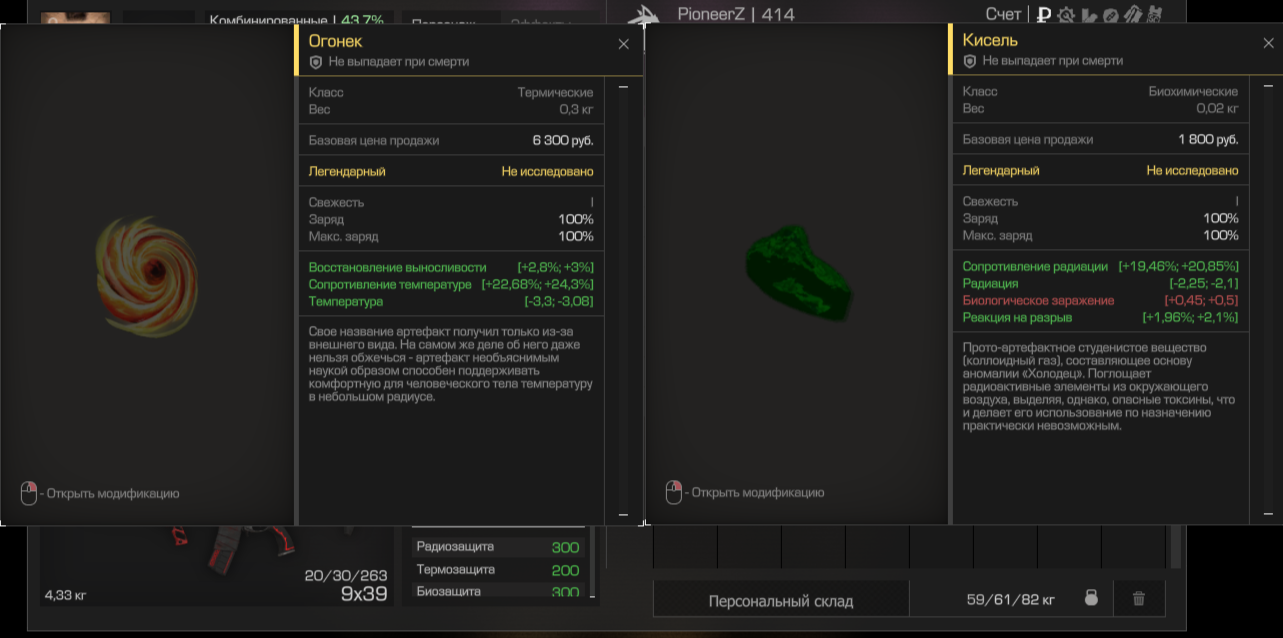Click the trash bin icon
The height and width of the screenshot is (638, 1283).
tap(1138, 598)
